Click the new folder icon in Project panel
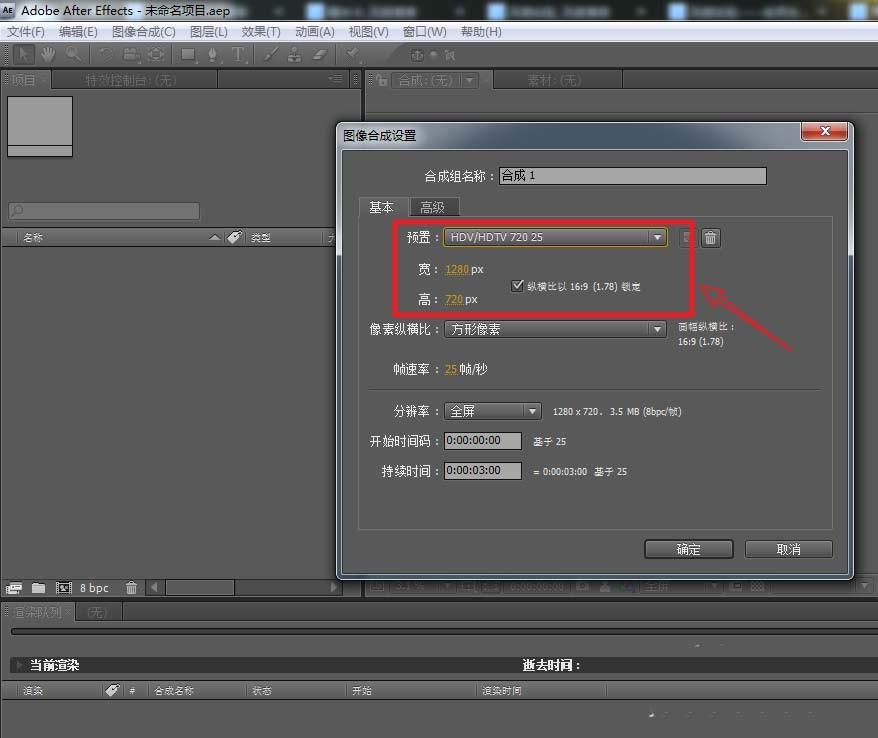Image resolution: width=878 pixels, height=738 pixels. pyautogui.click(x=38, y=588)
